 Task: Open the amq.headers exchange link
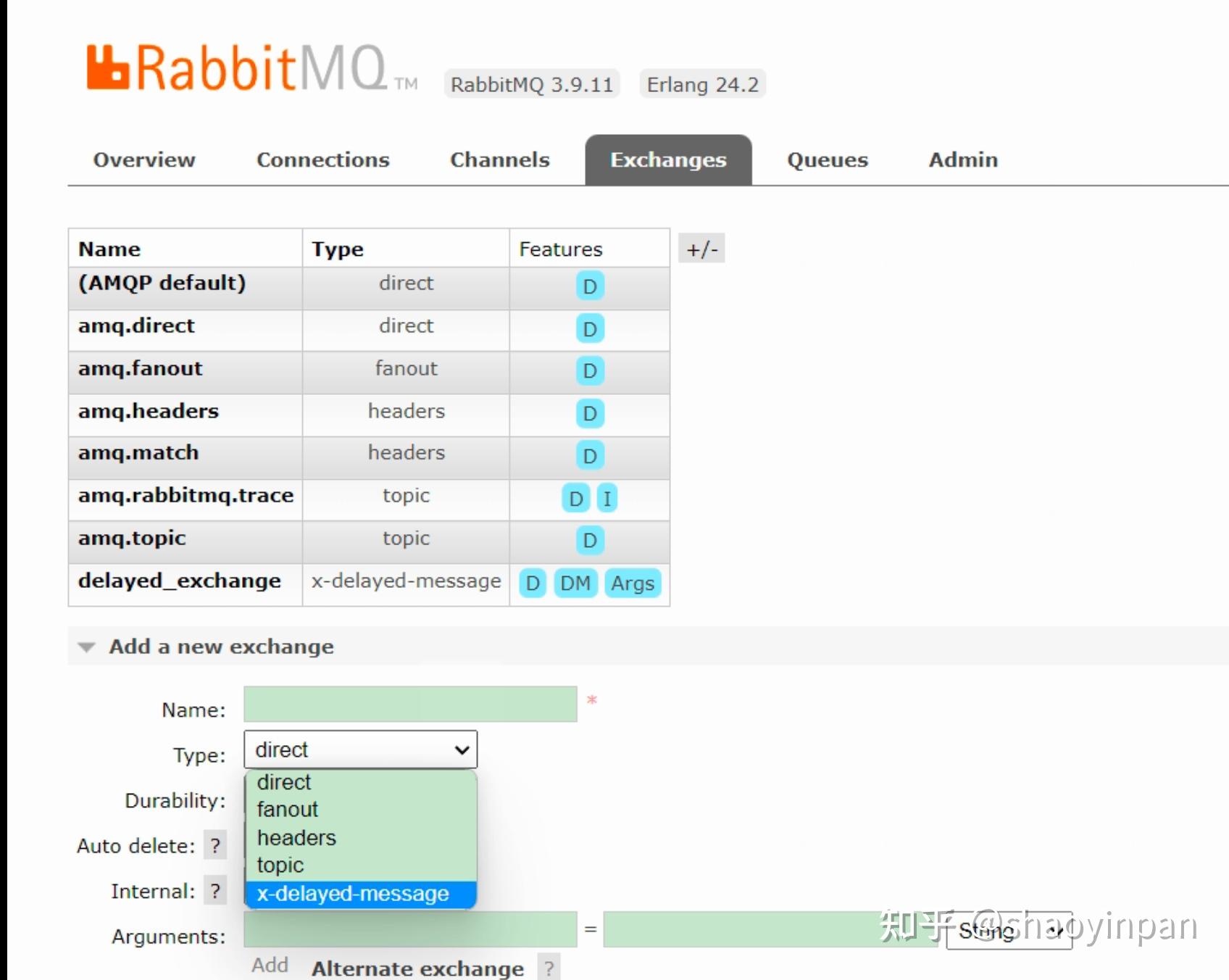tap(149, 411)
